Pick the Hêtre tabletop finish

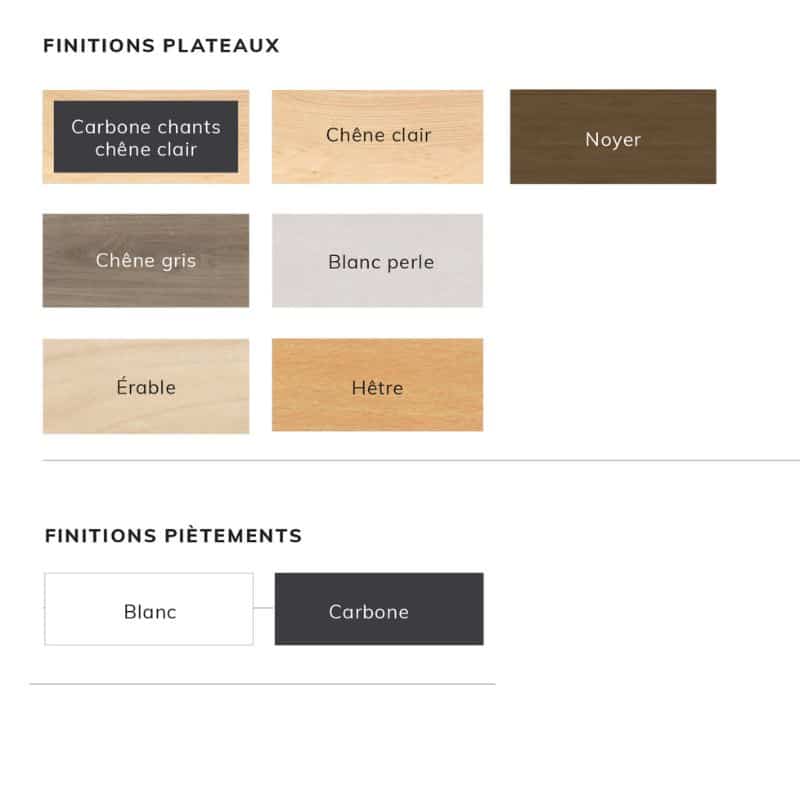378,385
